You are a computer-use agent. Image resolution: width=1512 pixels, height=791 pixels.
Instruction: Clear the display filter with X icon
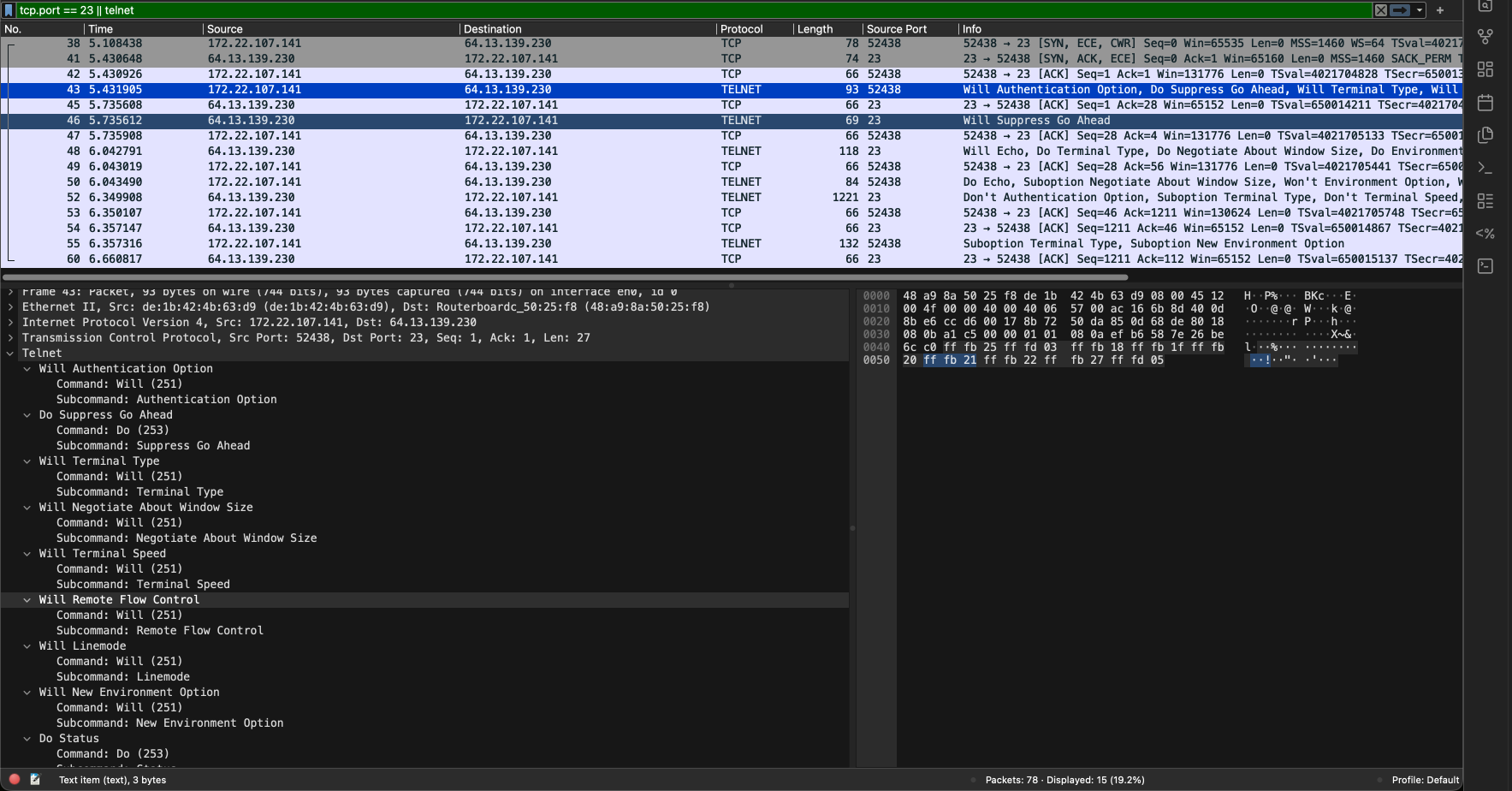(1381, 10)
